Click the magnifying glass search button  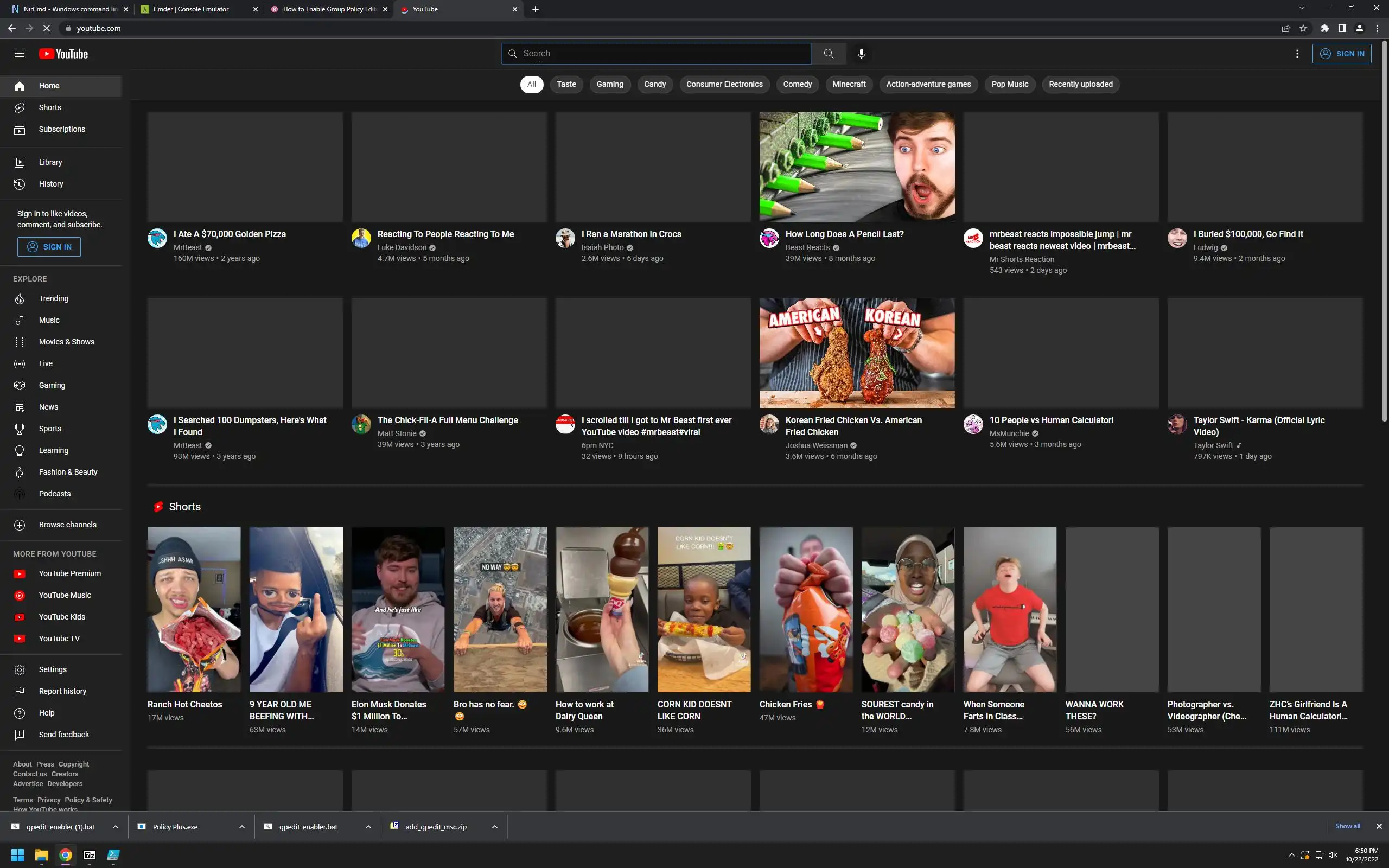(828, 53)
